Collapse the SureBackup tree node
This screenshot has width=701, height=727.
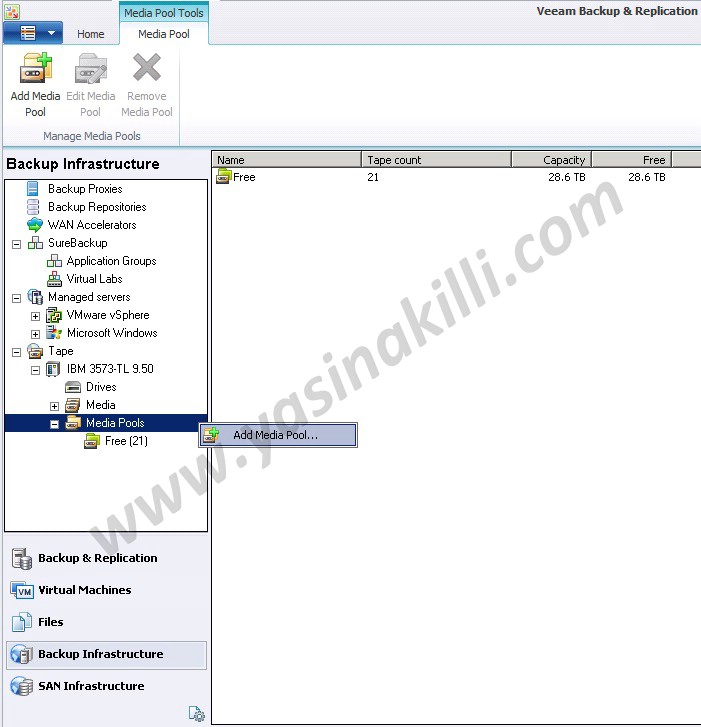(x=17, y=243)
